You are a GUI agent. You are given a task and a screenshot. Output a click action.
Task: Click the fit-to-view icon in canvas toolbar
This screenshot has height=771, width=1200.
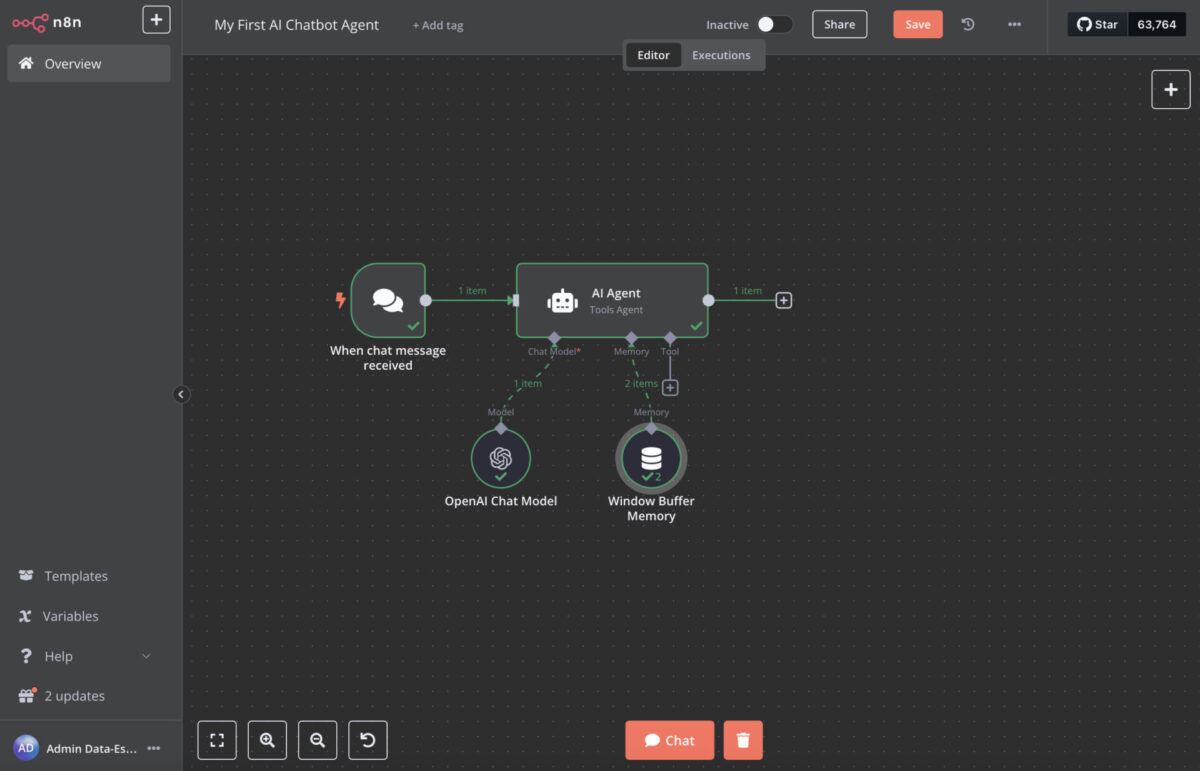tap(217, 740)
